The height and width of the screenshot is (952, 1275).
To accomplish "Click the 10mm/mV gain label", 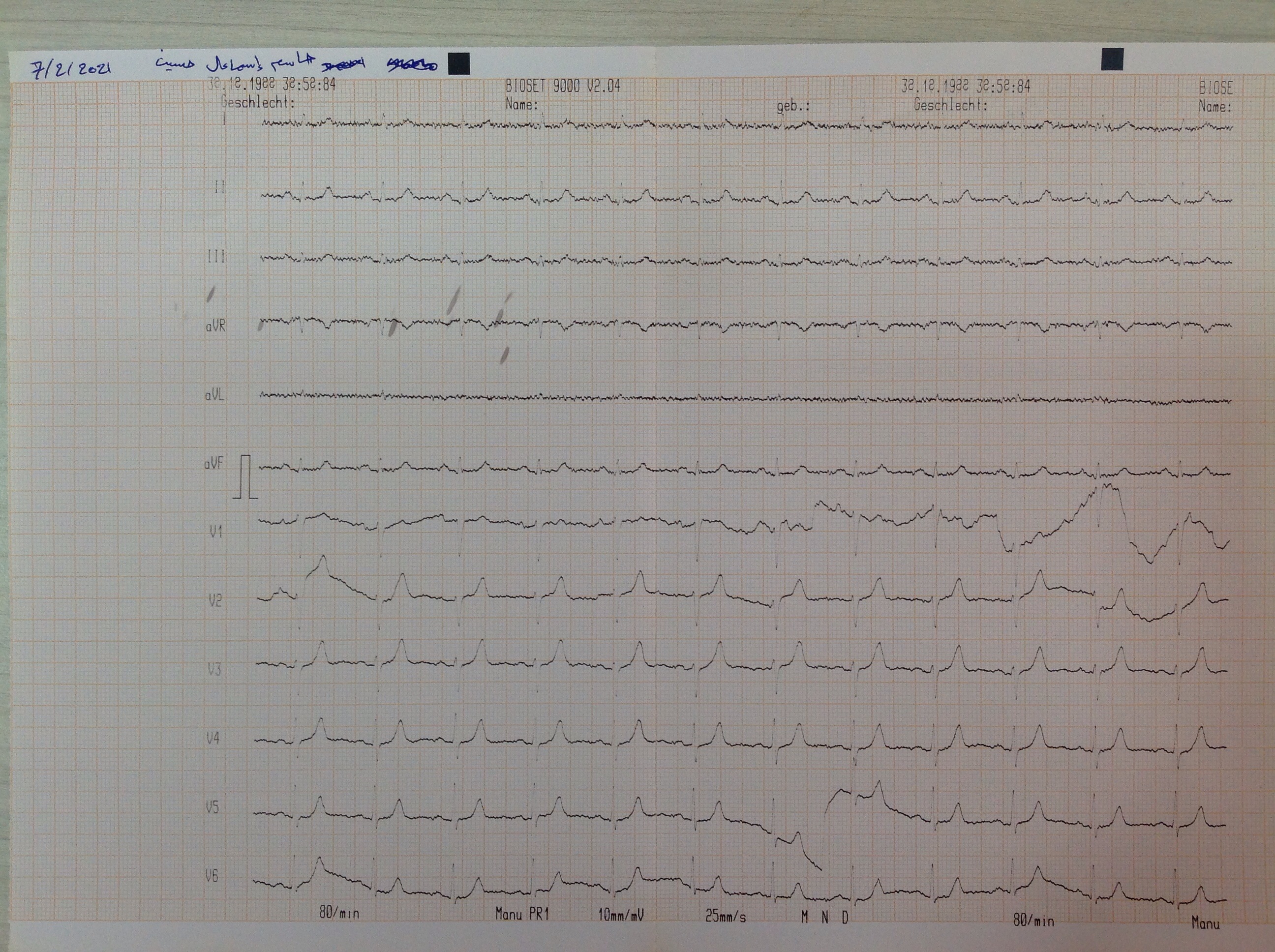I will (620, 915).
